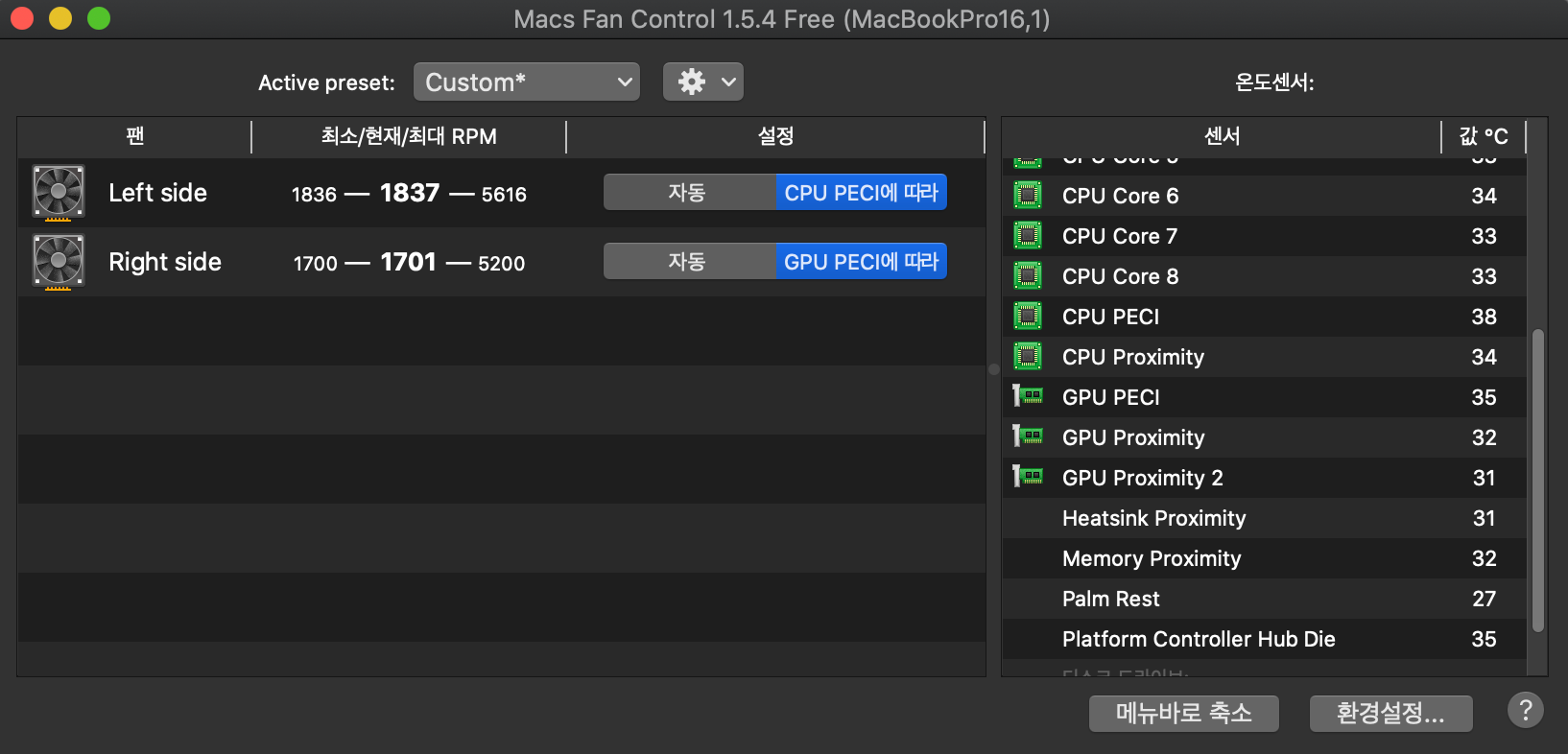
Task: Click the yellow minimize window button
Action: click(x=60, y=18)
